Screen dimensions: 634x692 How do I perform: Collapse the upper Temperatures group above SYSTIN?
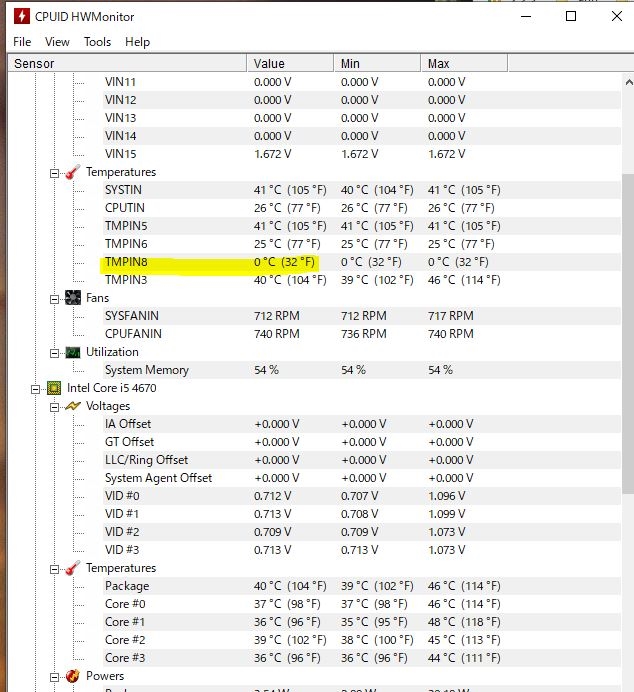click(54, 173)
